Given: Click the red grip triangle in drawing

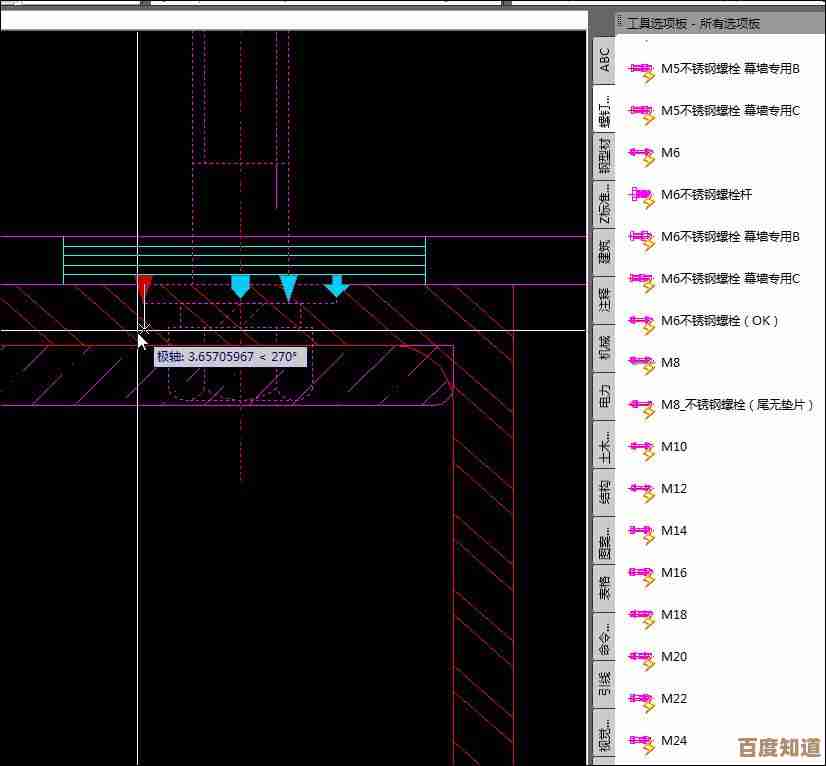Looking at the screenshot, I should [x=144, y=286].
